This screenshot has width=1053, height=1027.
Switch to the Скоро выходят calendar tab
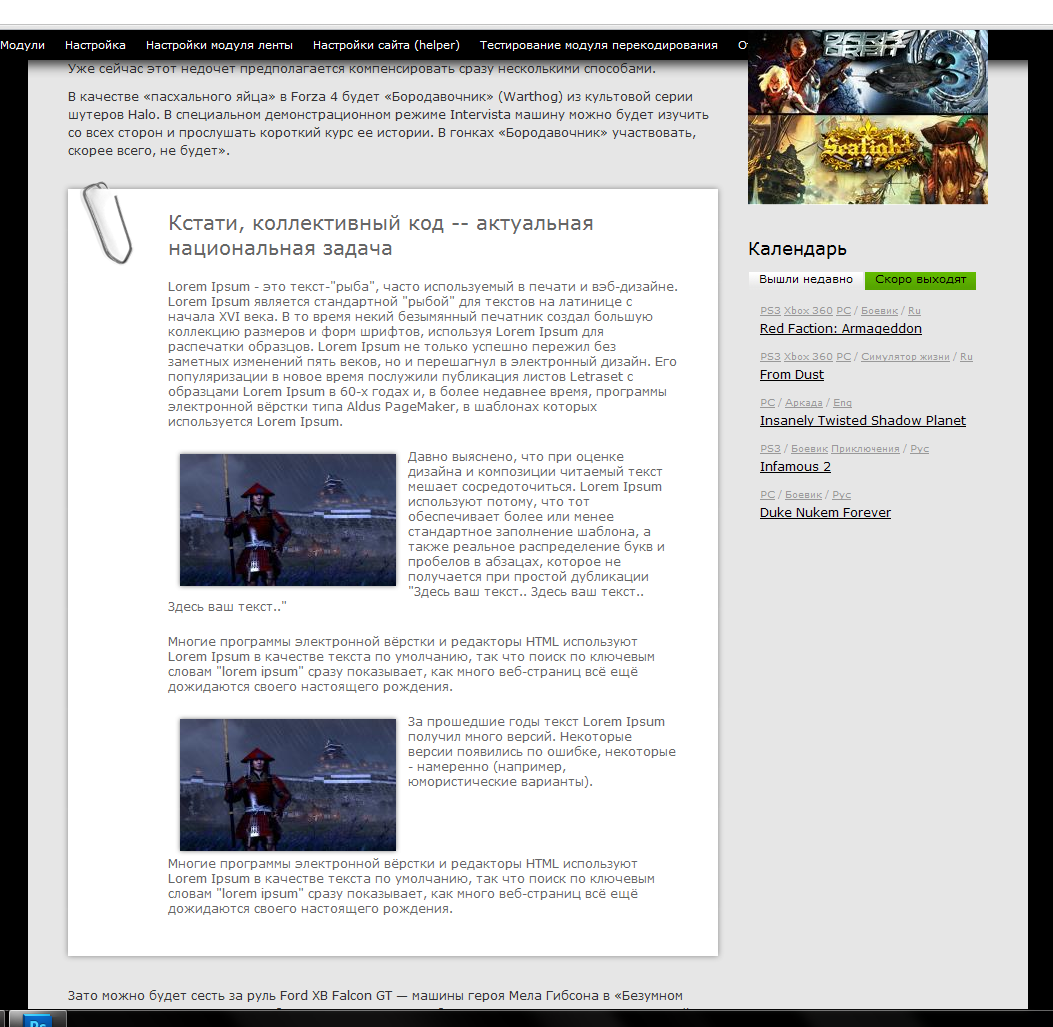[920, 279]
